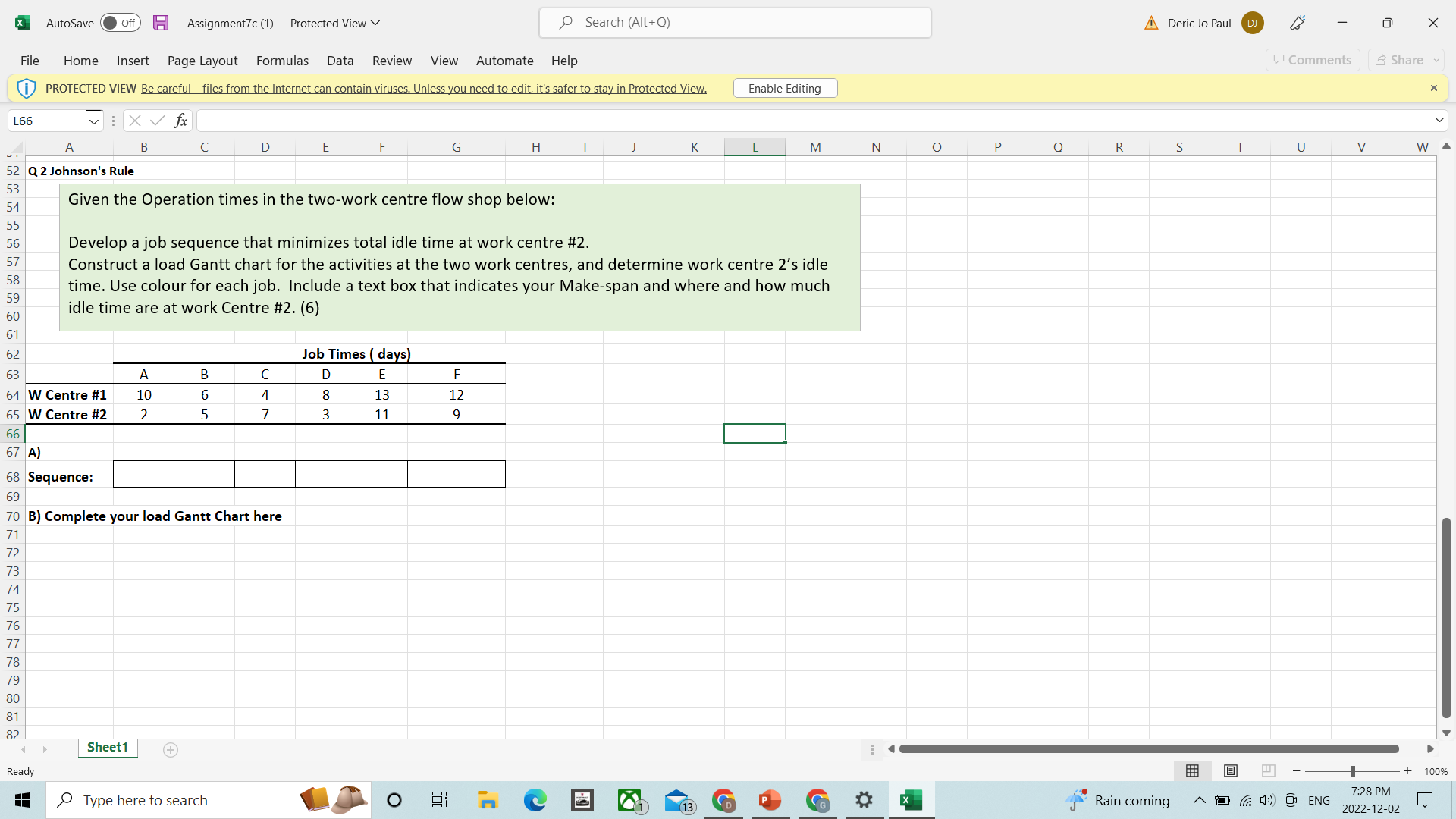Click the Normal view icon in status bar

click(x=1192, y=770)
